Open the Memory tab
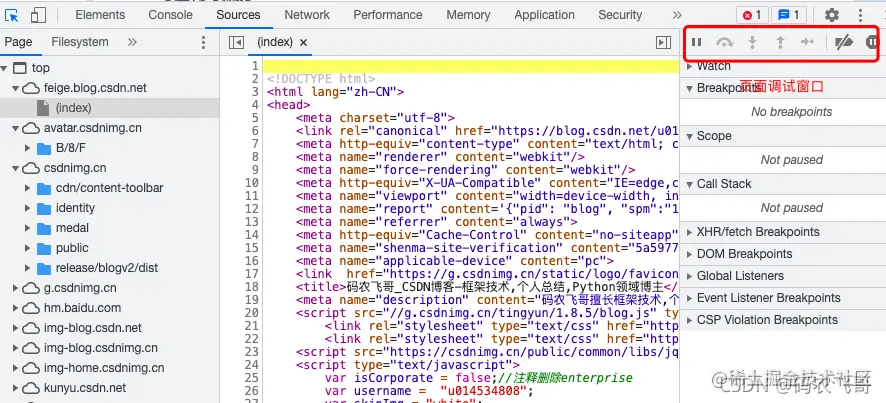Viewport: 886px width, 403px height. pyautogui.click(x=468, y=15)
